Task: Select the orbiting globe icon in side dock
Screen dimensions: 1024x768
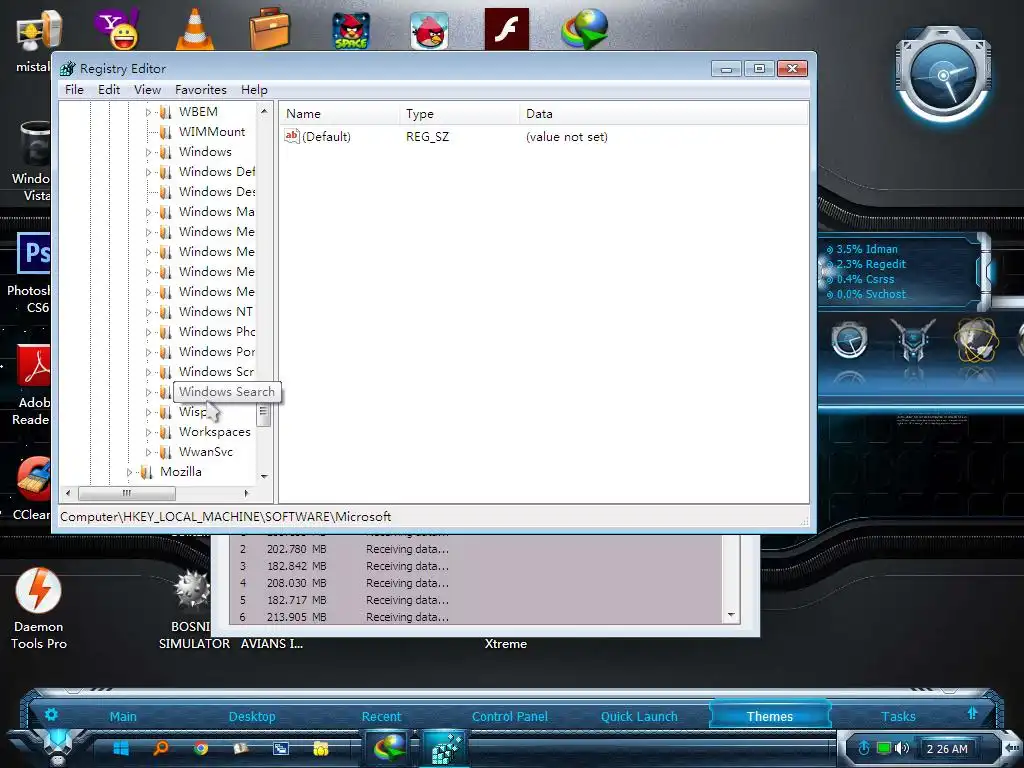Action: (976, 340)
